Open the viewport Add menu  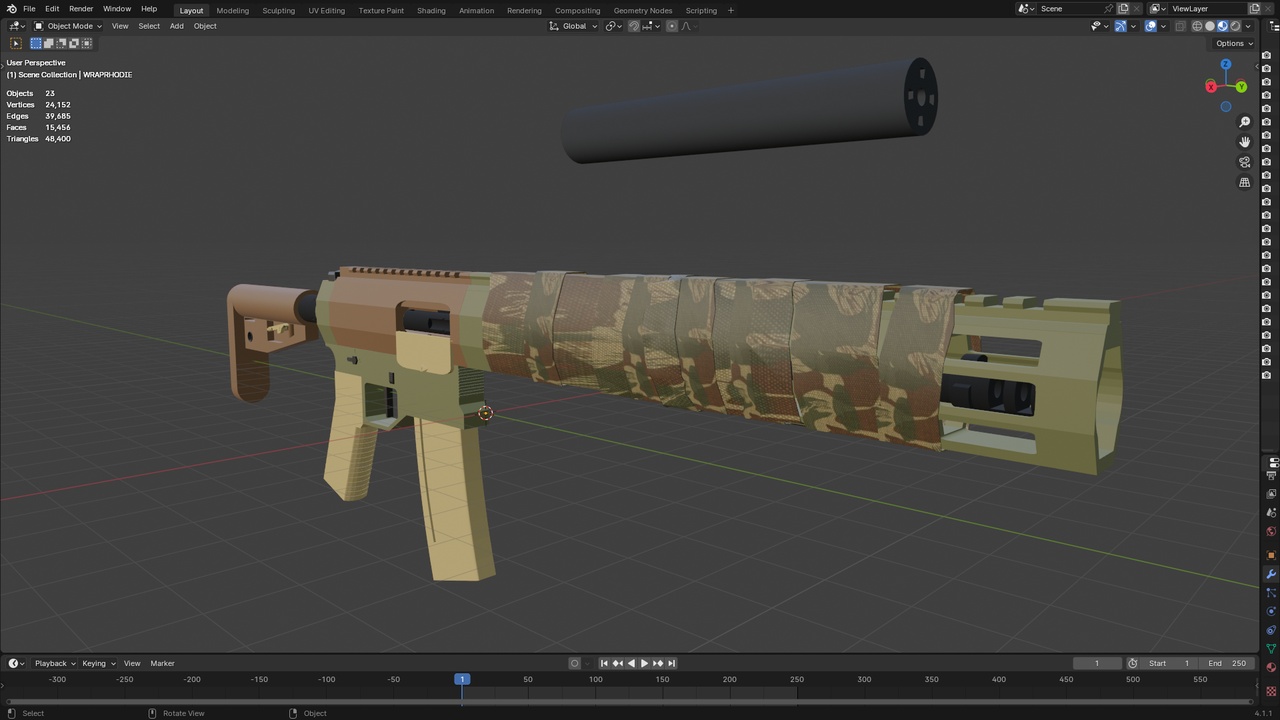176,26
